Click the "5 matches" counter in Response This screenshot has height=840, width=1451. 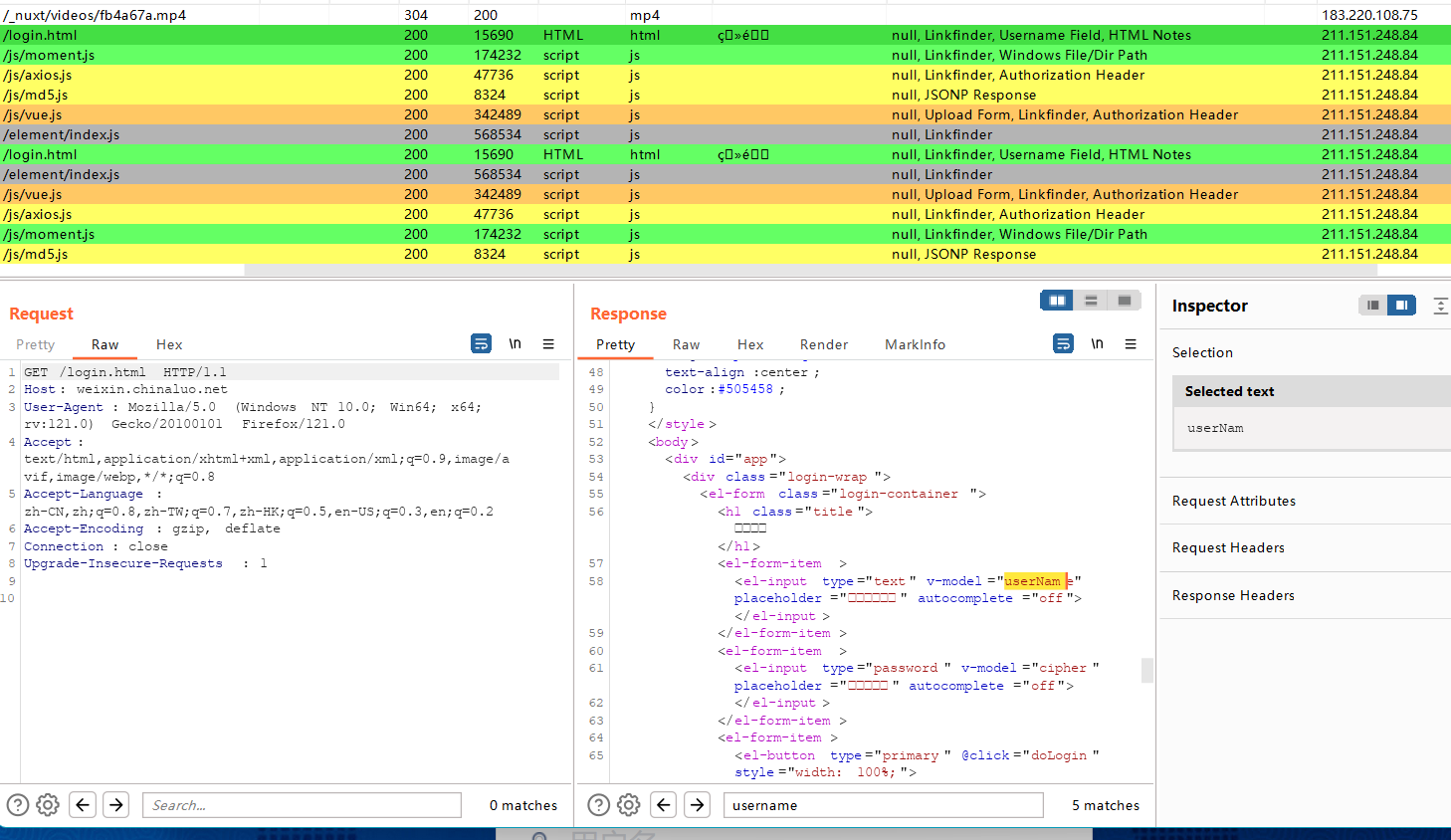tap(1106, 805)
